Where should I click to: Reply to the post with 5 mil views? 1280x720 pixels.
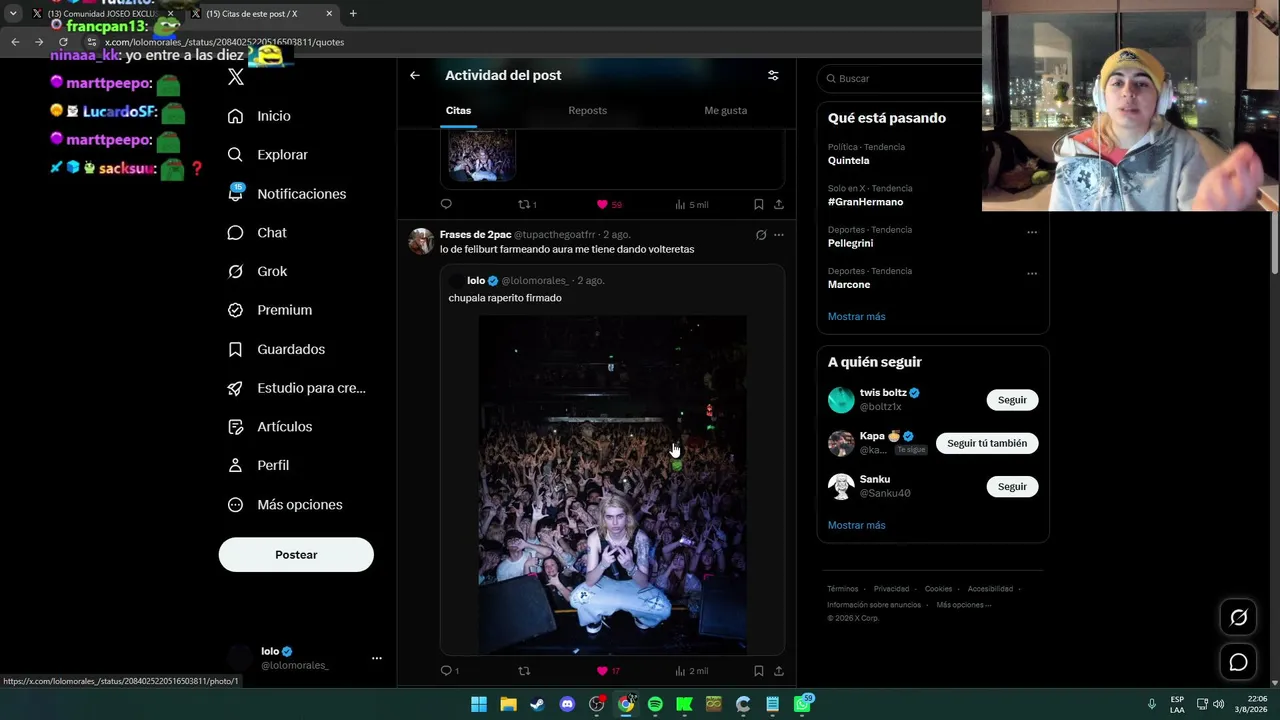pos(446,204)
